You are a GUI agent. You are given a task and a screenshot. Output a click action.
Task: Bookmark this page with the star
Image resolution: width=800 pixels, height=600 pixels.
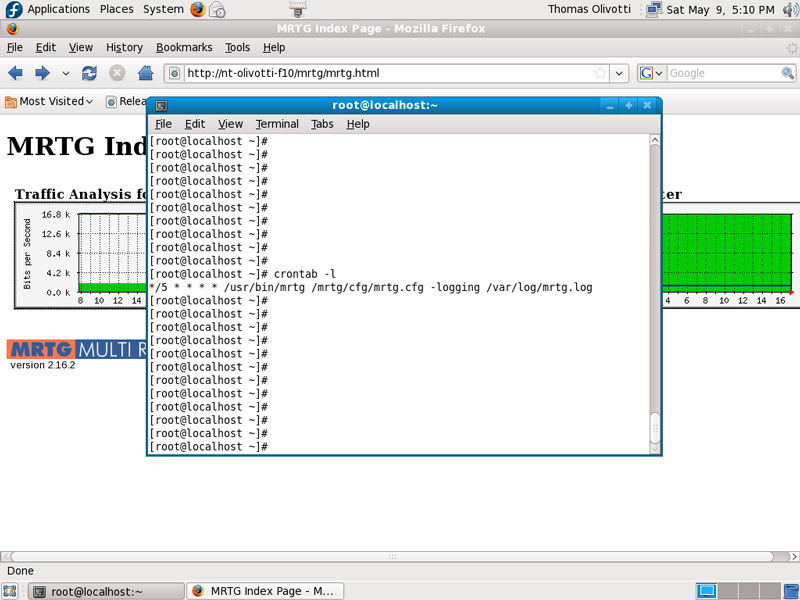[600, 73]
